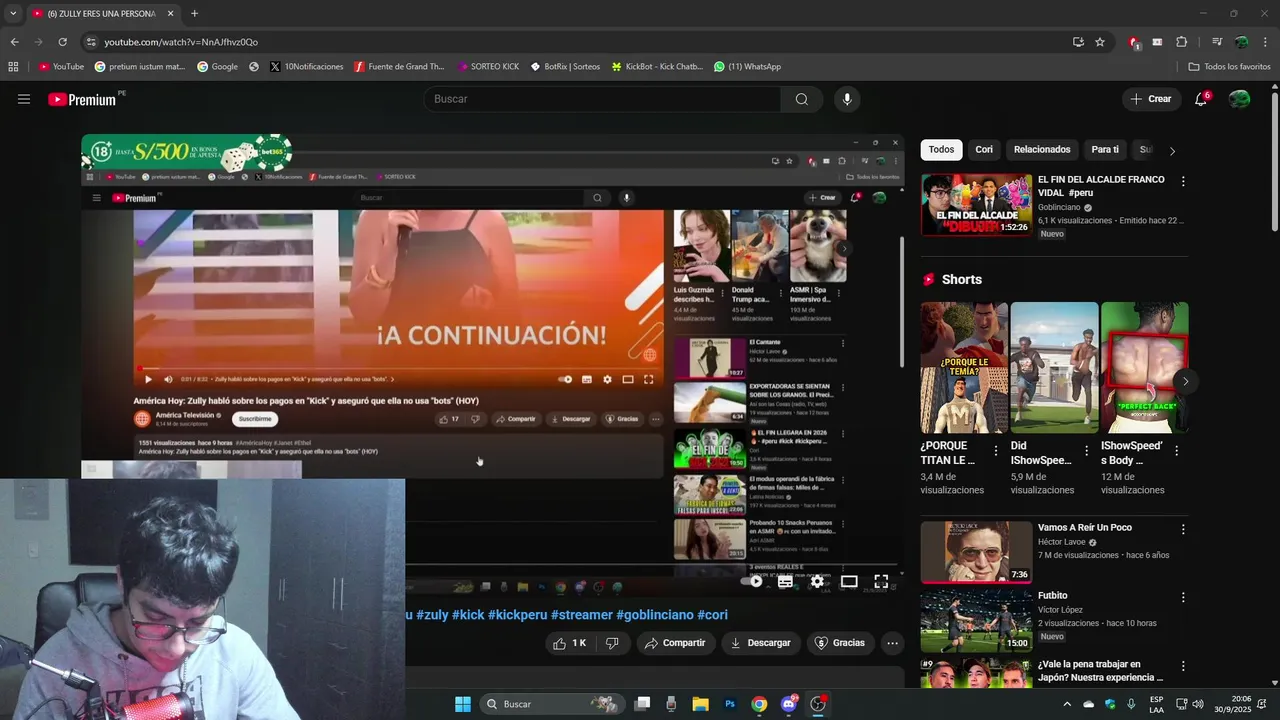
Task: Show hidden system tray icons
Action: pos(1066,704)
